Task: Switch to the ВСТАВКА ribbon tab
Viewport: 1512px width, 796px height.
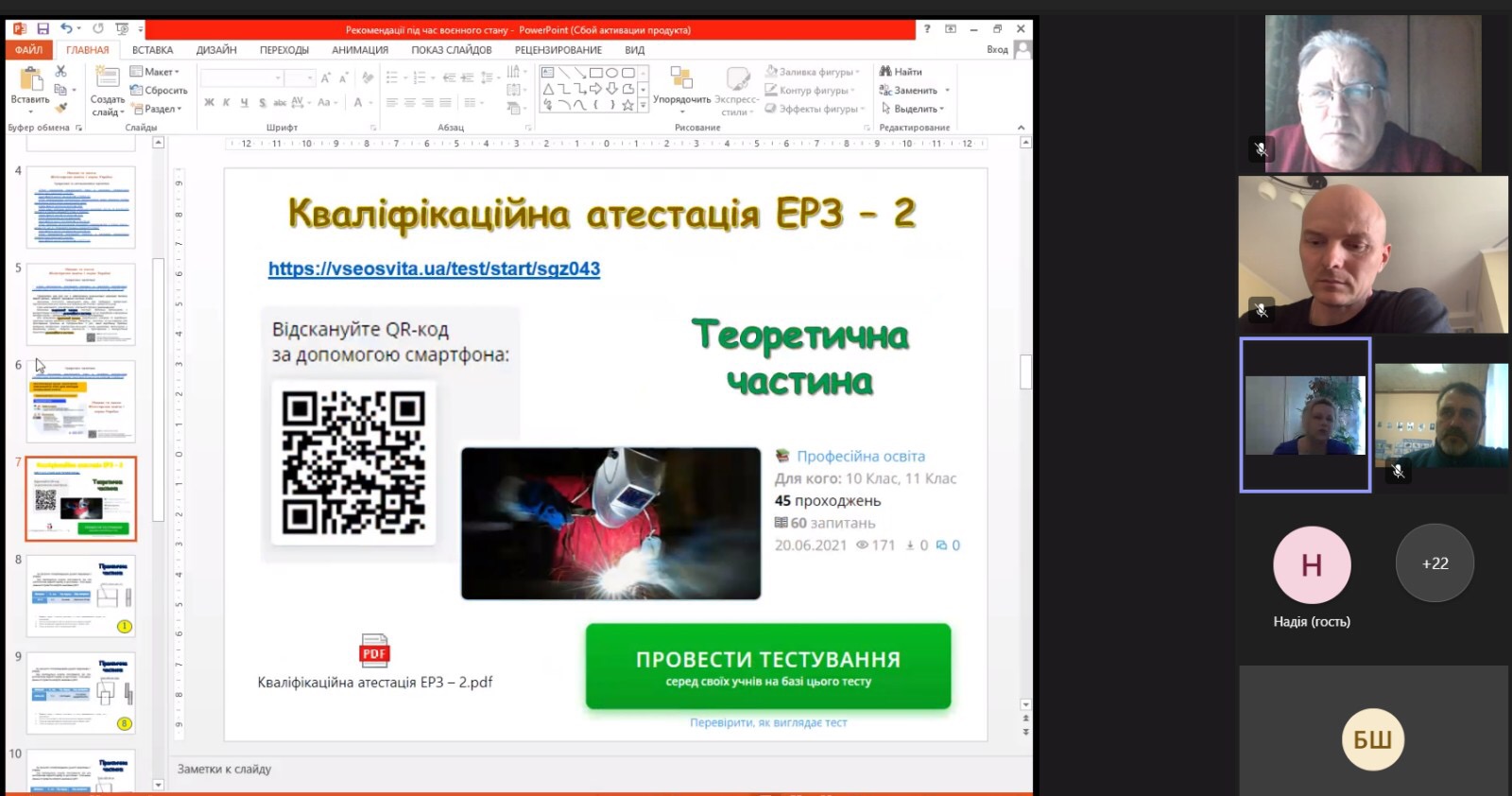Action: [x=152, y=50]
